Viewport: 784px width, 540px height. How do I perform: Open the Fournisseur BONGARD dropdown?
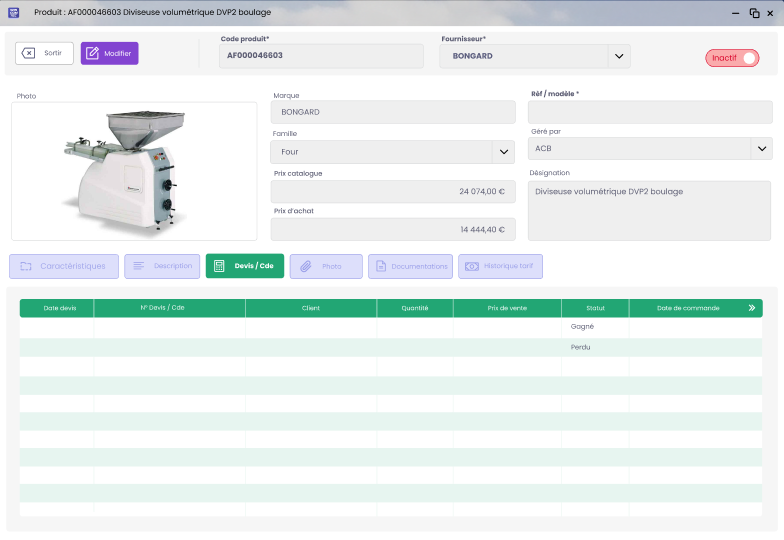coord(618,56)
